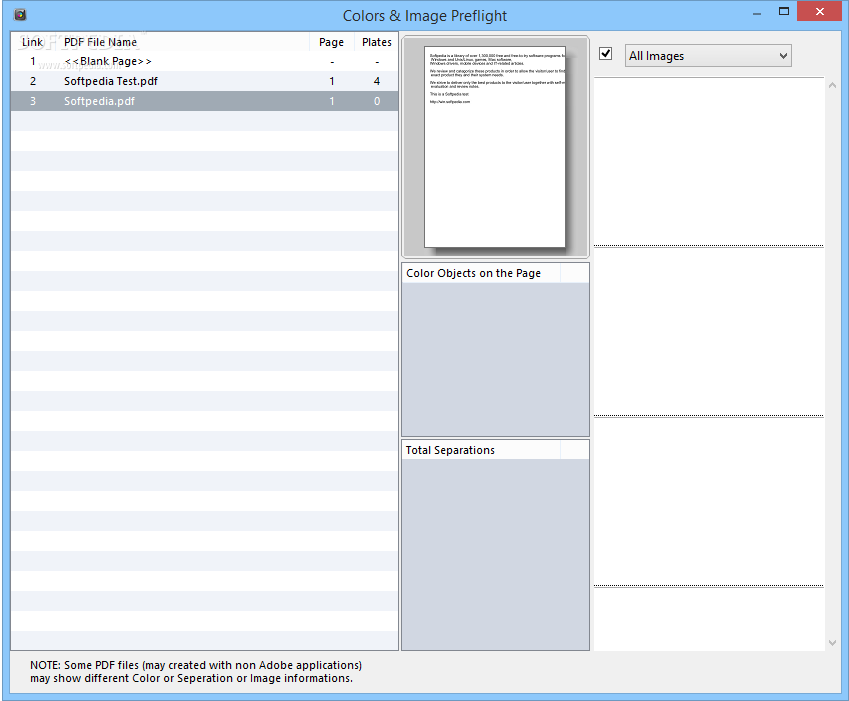The image size is (849, 701).
Task: Minimize the Colors & Image Preflight window
Action: (x=757, y=12)
